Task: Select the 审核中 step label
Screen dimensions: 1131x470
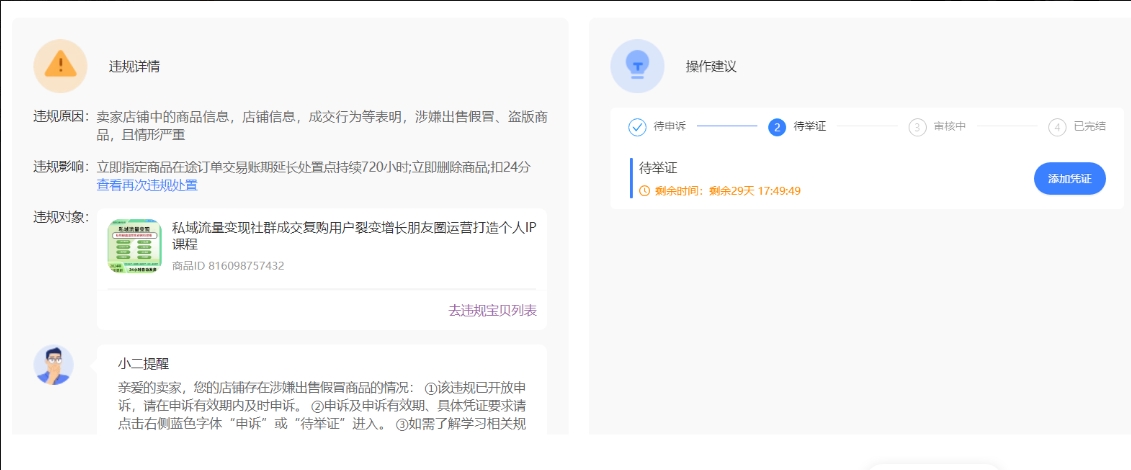Action: [x=949, y=127]
